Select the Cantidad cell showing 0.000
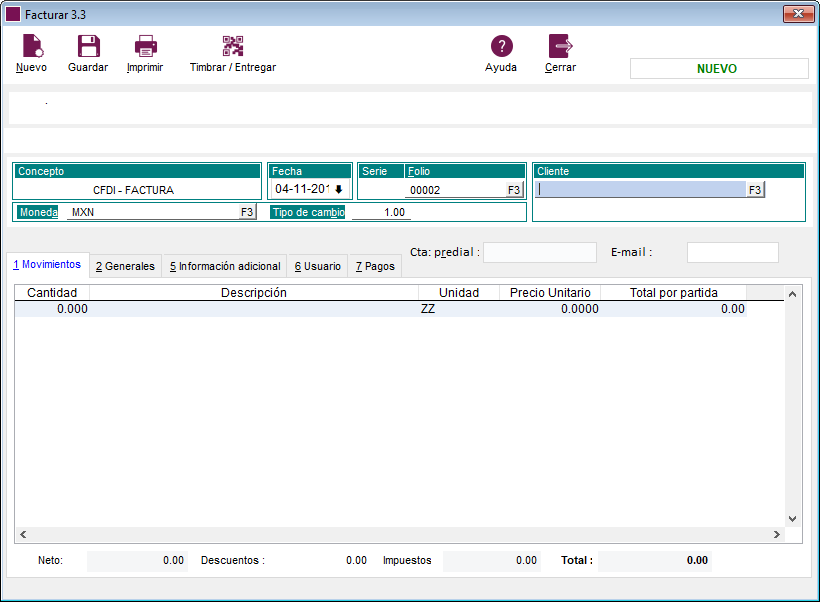Viewport: 820px width, 602px height. [52, 309]
